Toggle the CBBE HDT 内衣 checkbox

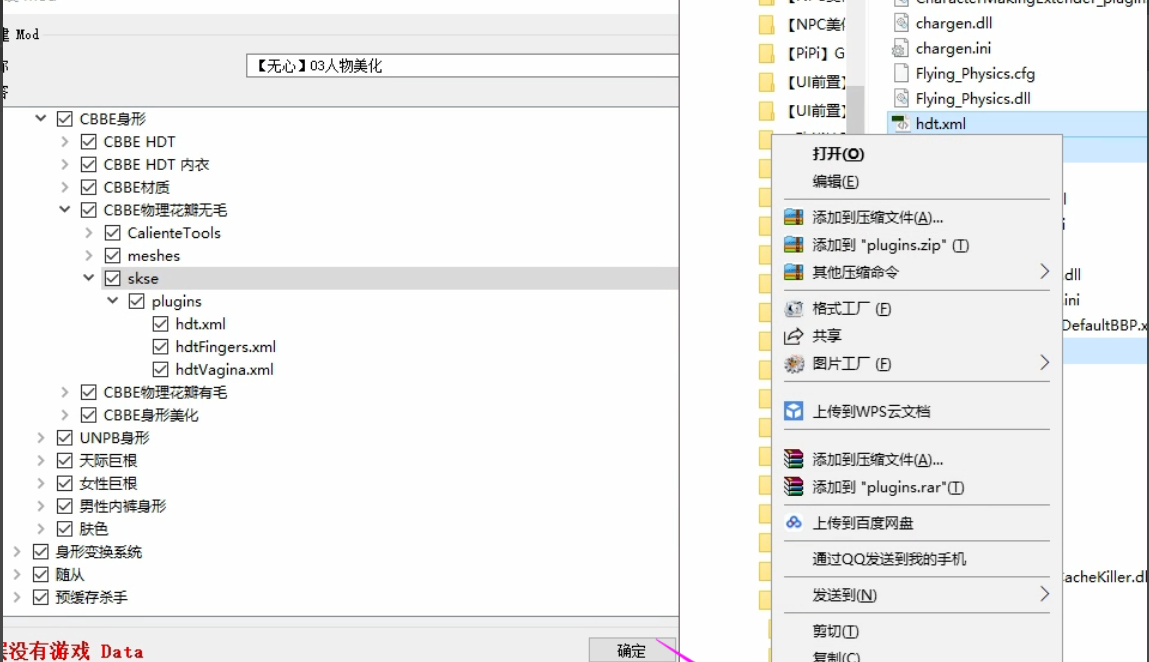(89, 164)
